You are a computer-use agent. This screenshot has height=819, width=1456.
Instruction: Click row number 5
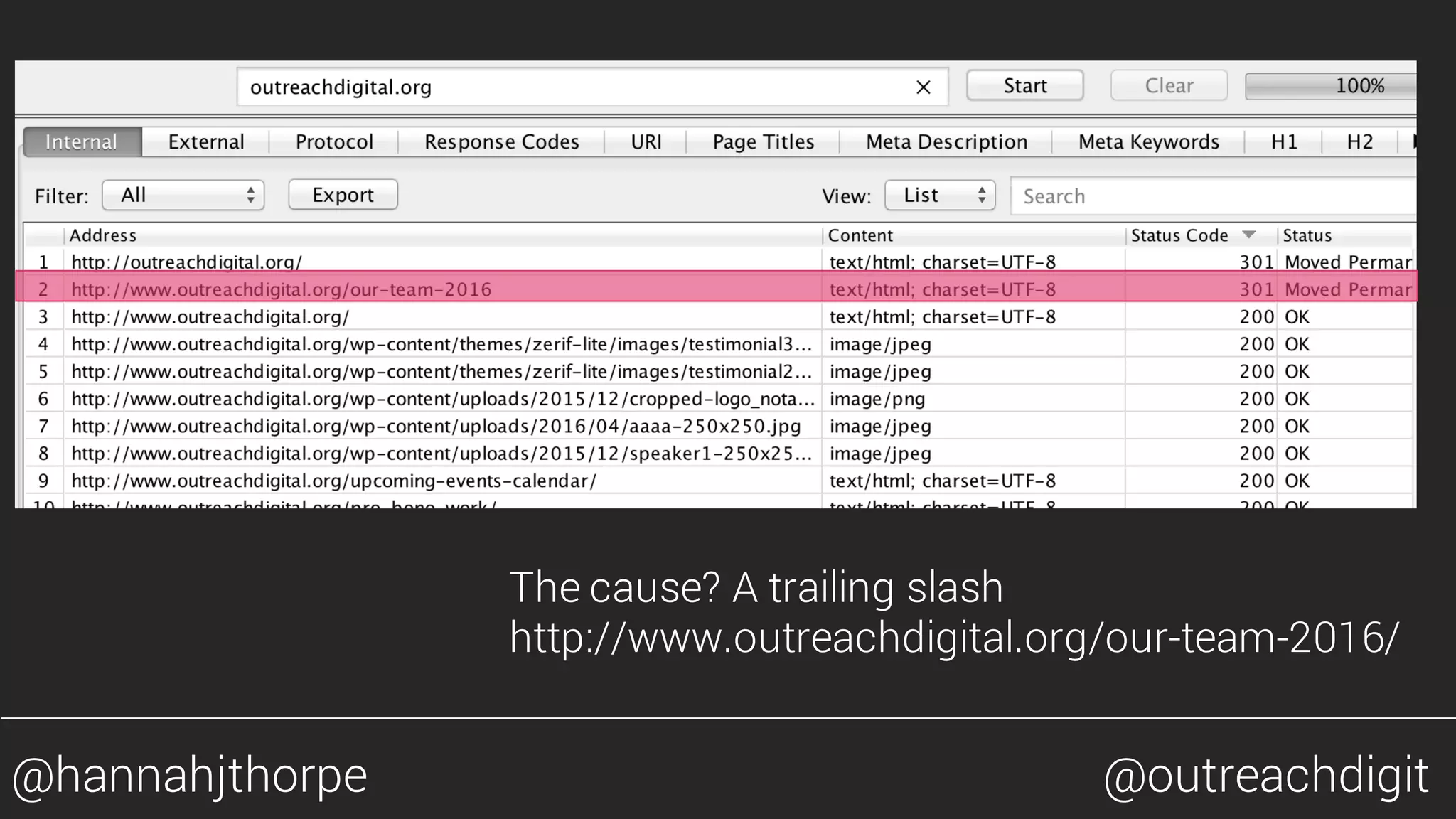tap(43, 372)
